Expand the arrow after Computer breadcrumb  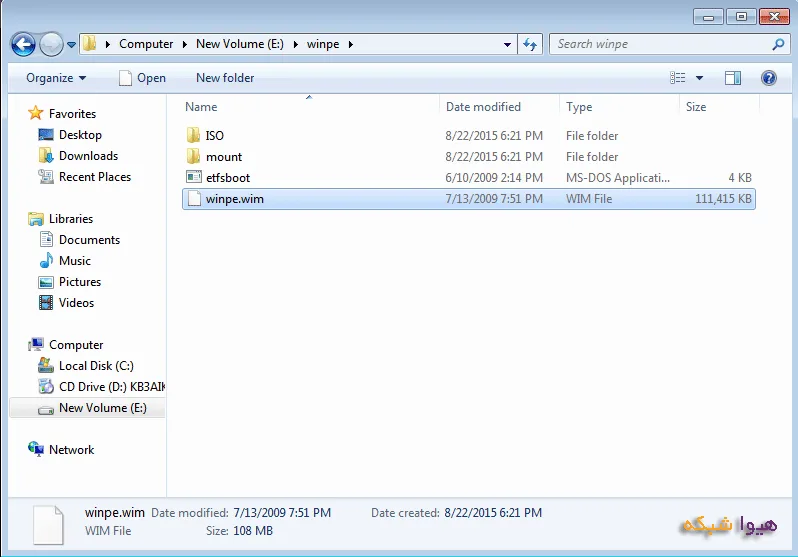(x=185, y=44)
